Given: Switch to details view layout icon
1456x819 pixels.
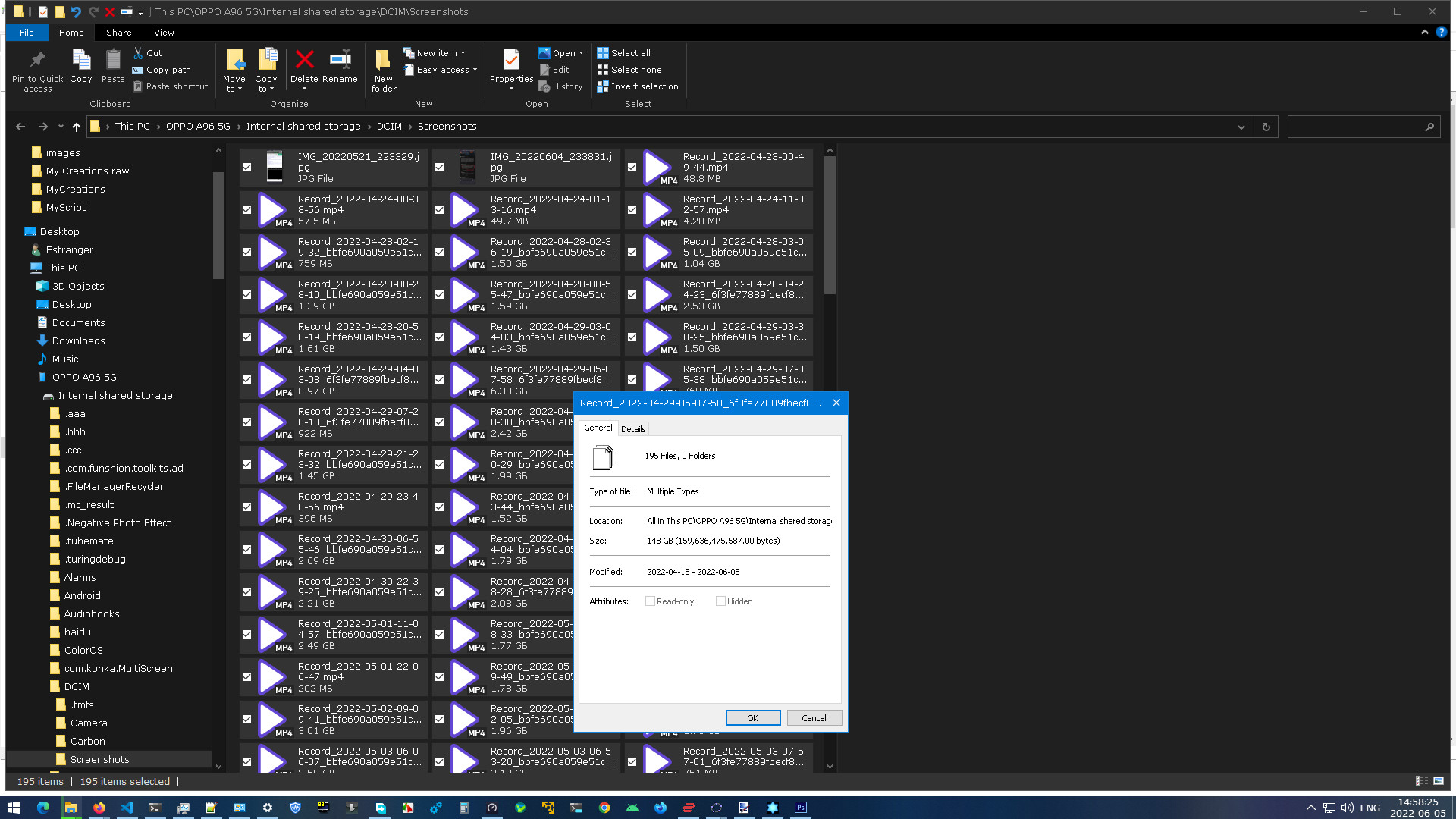Looking at the screenshot, I should 1421,781.
